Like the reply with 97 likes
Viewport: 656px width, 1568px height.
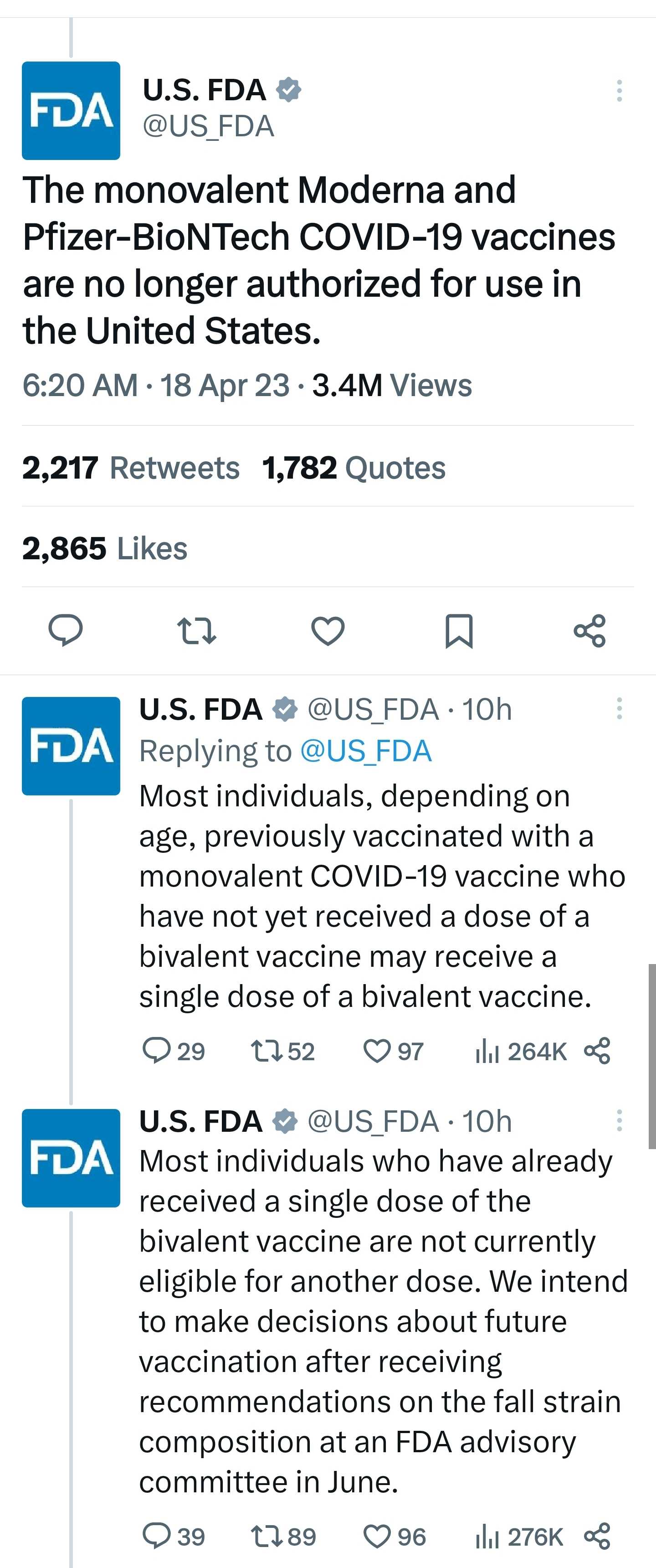pyautogui.click(x=377, y=1051)
